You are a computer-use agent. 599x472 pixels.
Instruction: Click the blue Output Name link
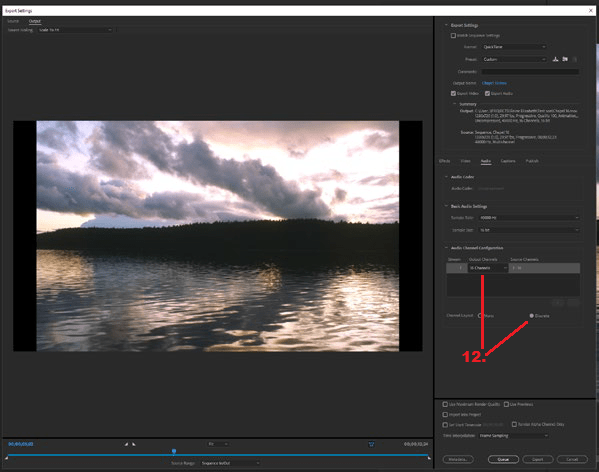[x=494, y=83]
